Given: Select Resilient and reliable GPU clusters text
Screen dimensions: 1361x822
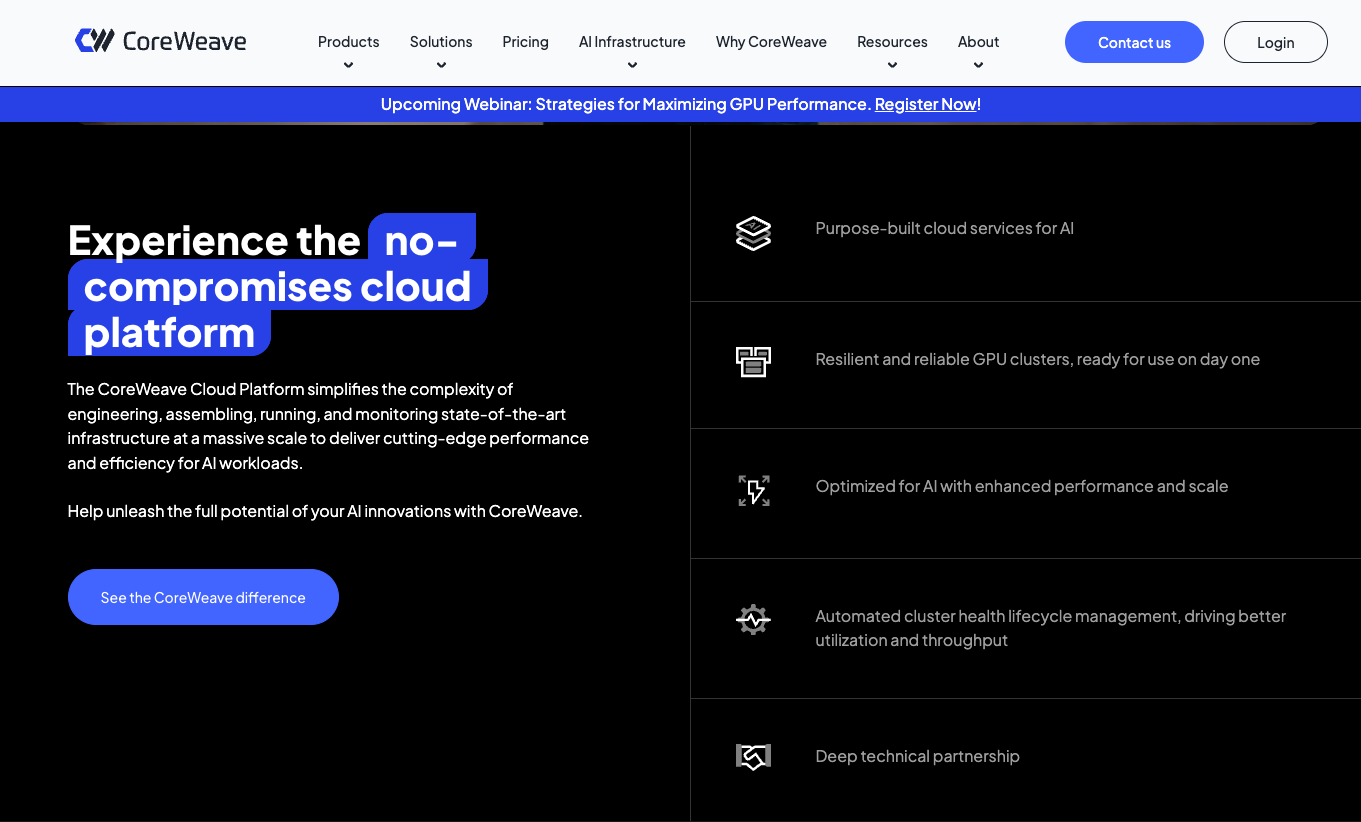Looking at the screenshot, I should coord(1037,359).
